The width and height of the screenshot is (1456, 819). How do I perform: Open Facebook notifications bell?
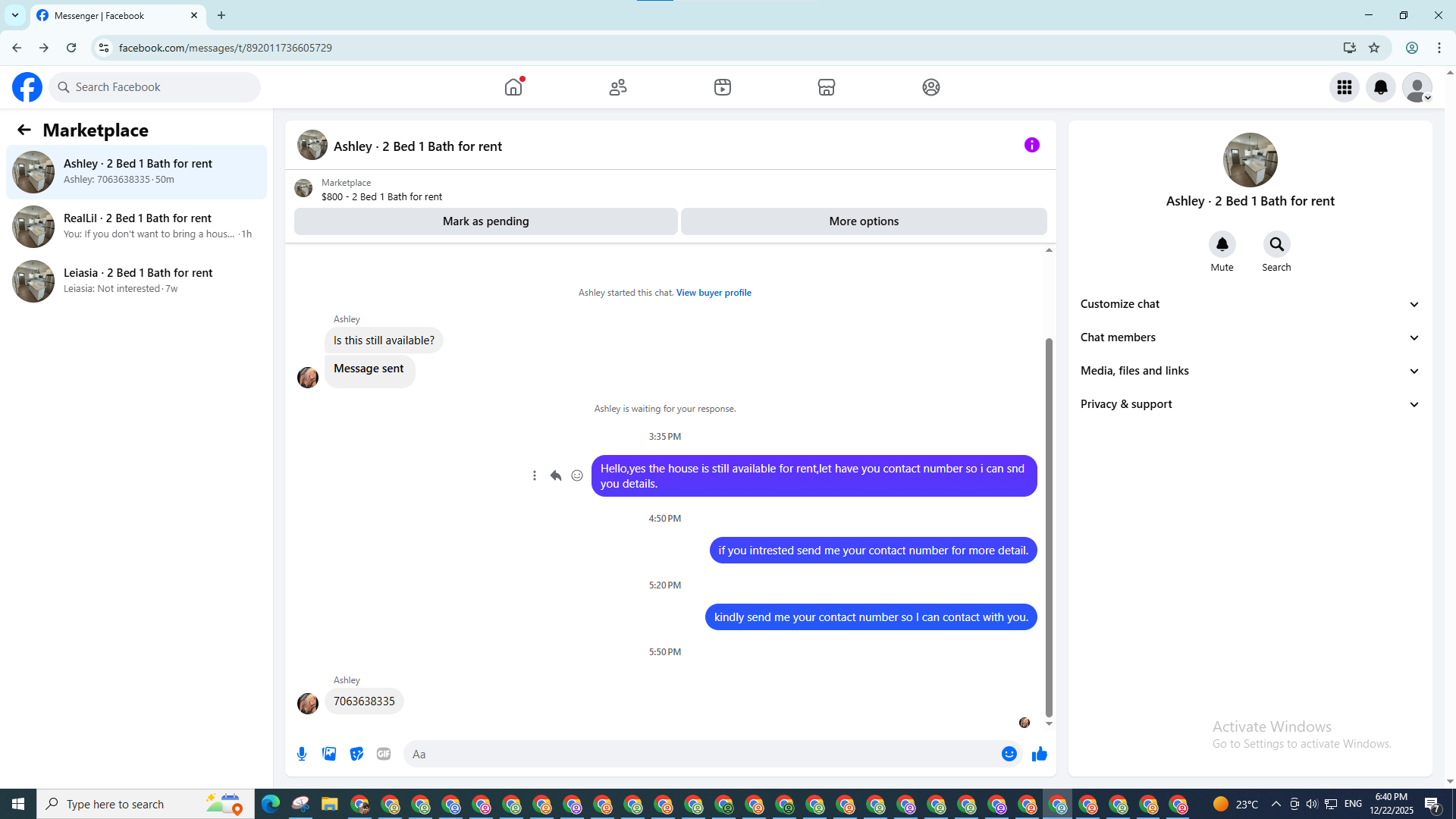click(x=1380, y=87)
